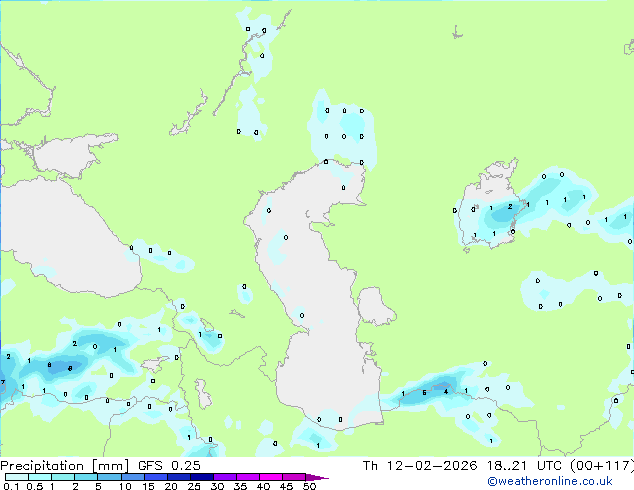Click the '[mm]' unit label

pyautogui.click(x=110, y=466)
